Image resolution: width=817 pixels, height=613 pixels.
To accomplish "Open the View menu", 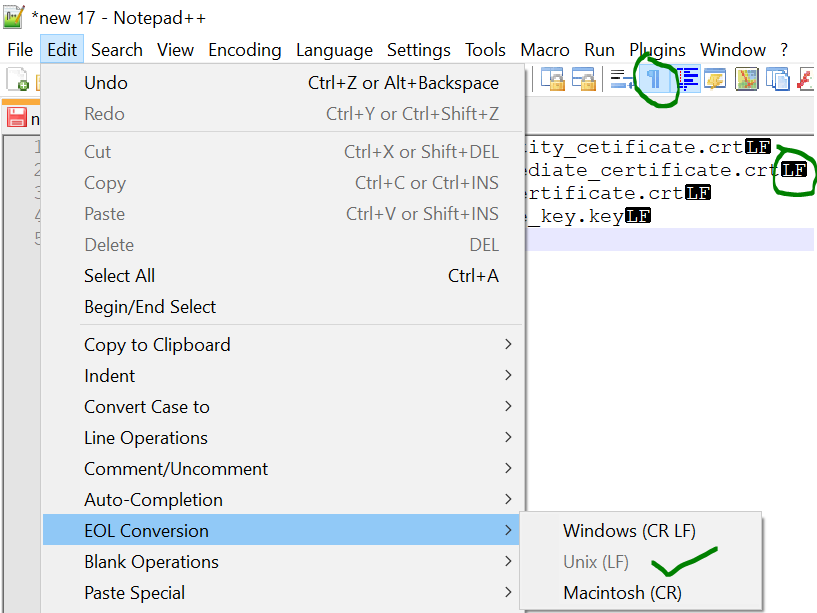I will (x=176, y=50).
